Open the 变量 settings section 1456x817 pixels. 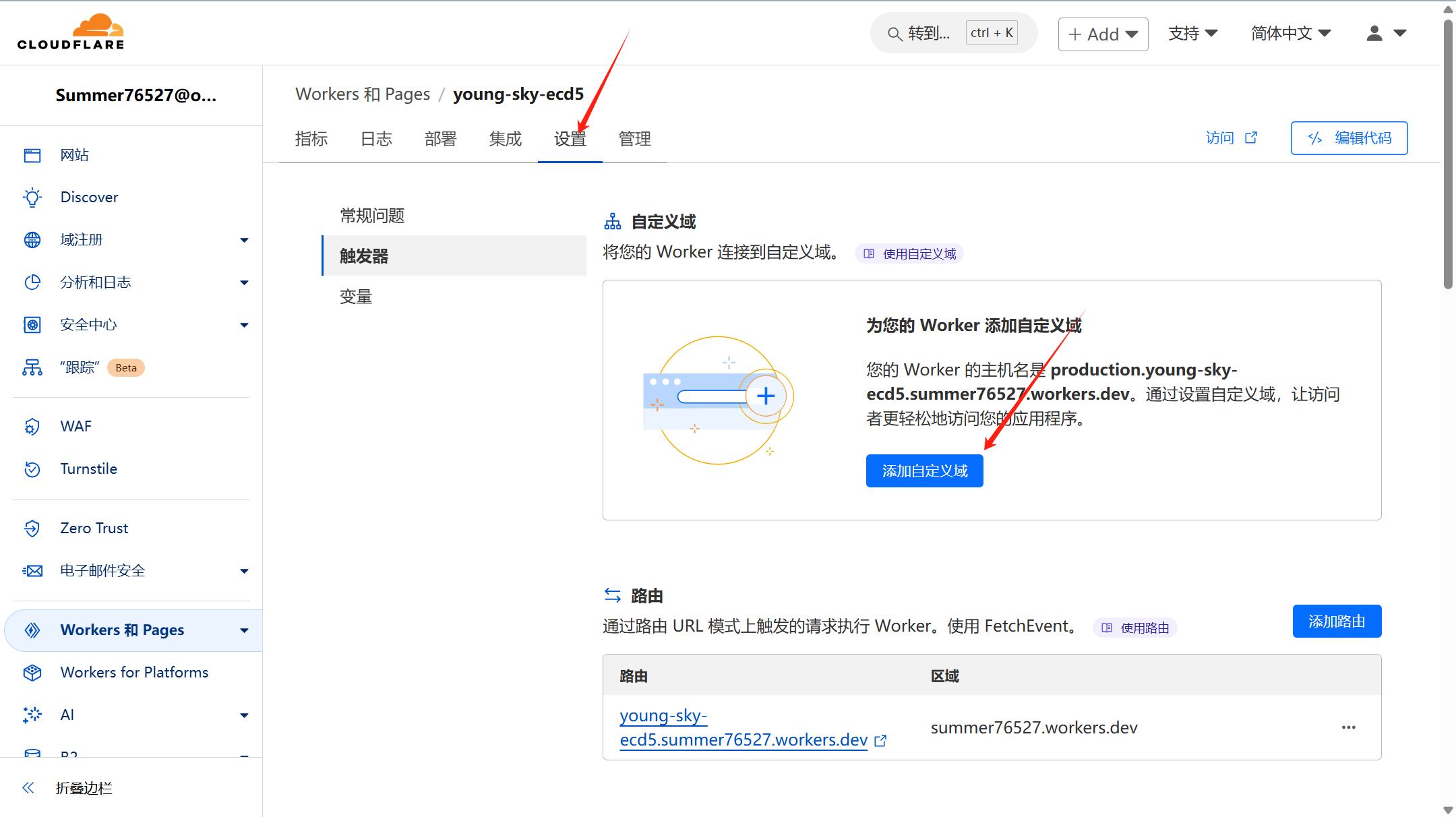tap(356, 296)
